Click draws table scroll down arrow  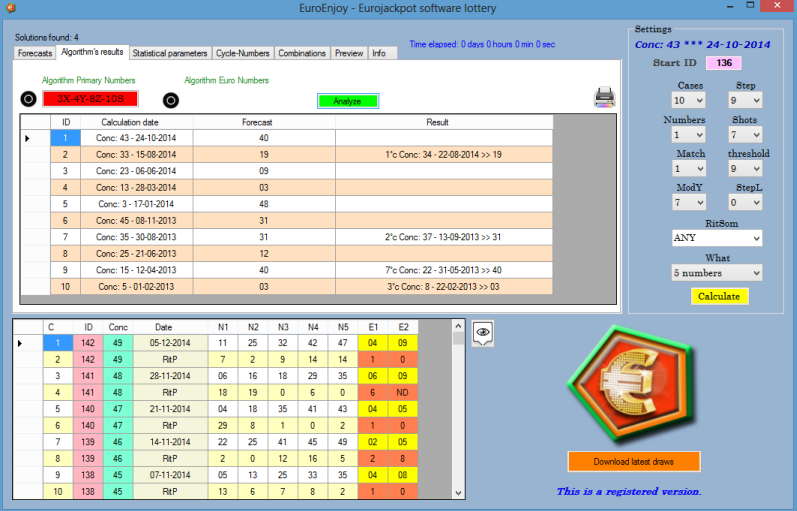coord(458,492)
